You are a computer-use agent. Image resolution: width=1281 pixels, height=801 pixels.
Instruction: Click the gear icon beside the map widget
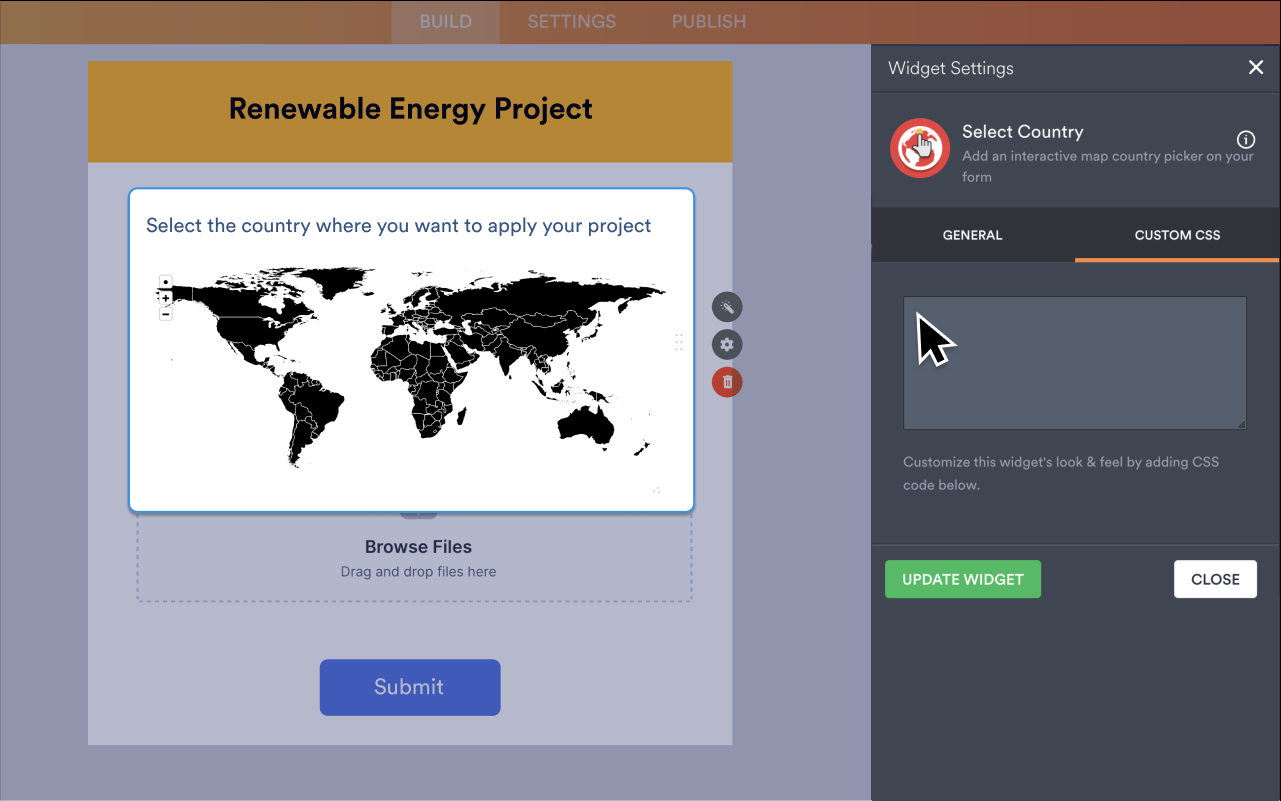pyautogui.click(x=727, y=344)
